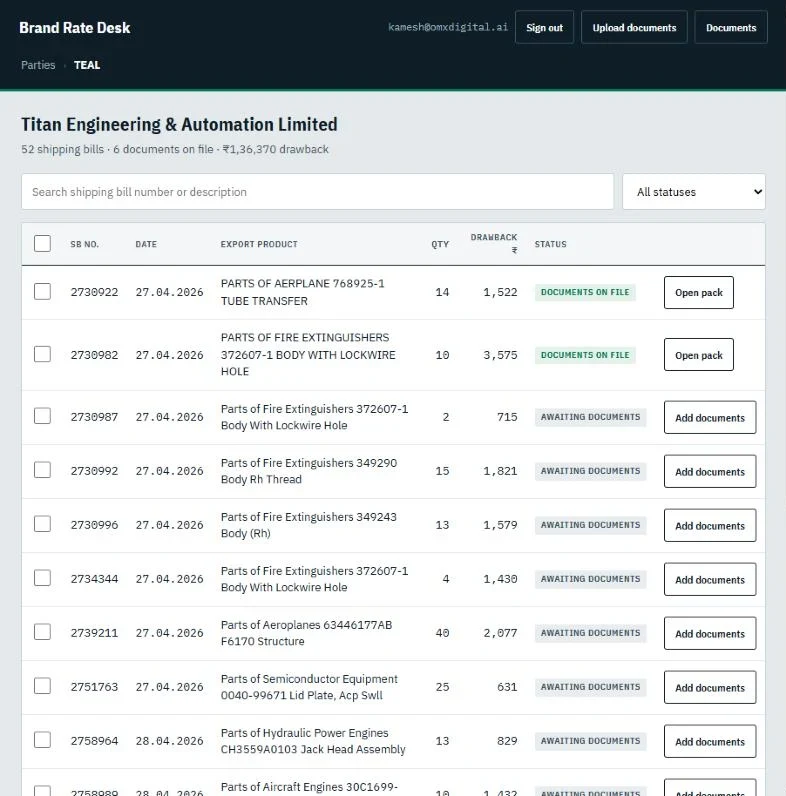Click drawback value 3,575
786x796 pixels.
[500, 355]
